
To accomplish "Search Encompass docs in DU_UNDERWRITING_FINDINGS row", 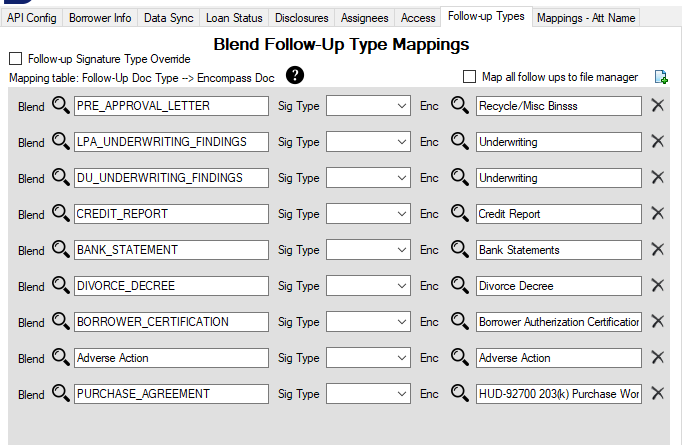I will pos(460,177).
